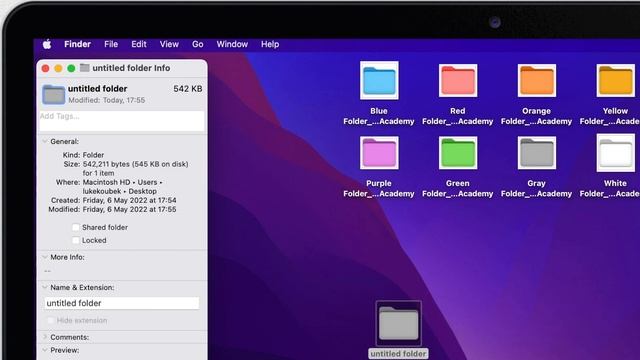640x360 pixels.
Task: Open the Apple menu
Action: tap(47, 44)
